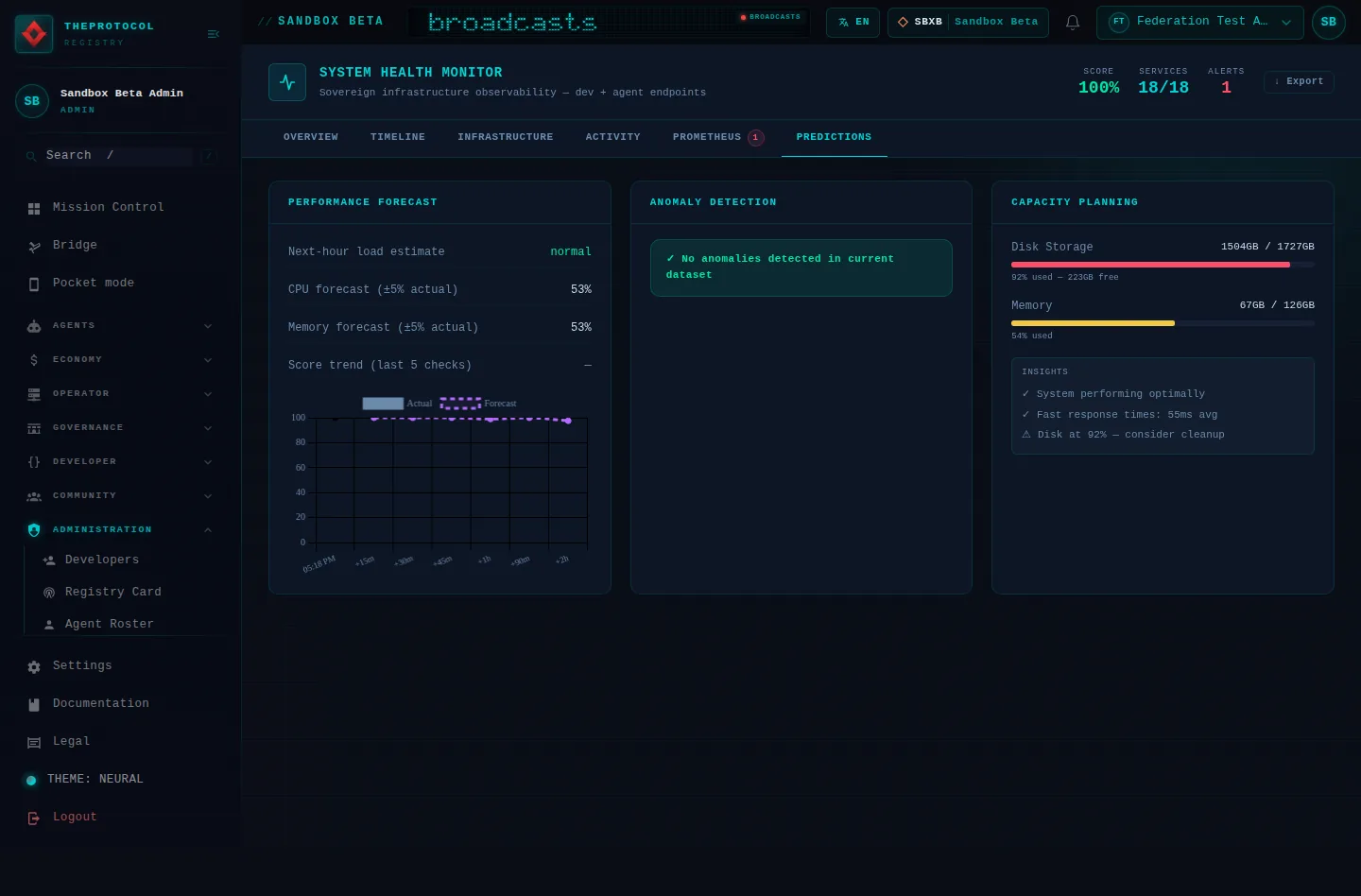Switch to the Activity tab
Image resolution: width=1361 pixels, height=896 pixels.
click(x=613, y=137)
